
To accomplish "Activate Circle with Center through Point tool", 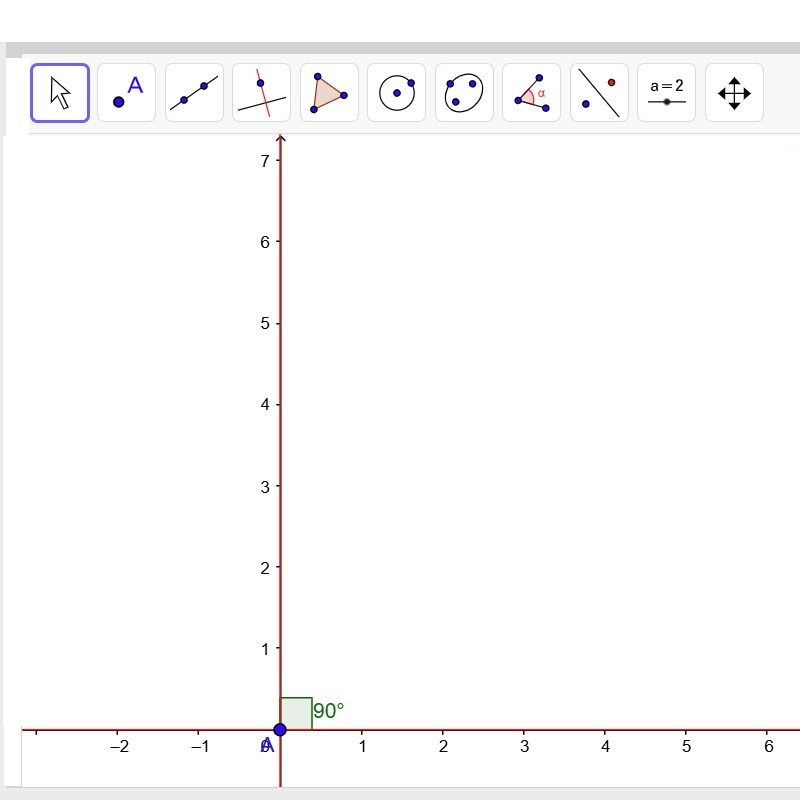I will coord(396,93).
